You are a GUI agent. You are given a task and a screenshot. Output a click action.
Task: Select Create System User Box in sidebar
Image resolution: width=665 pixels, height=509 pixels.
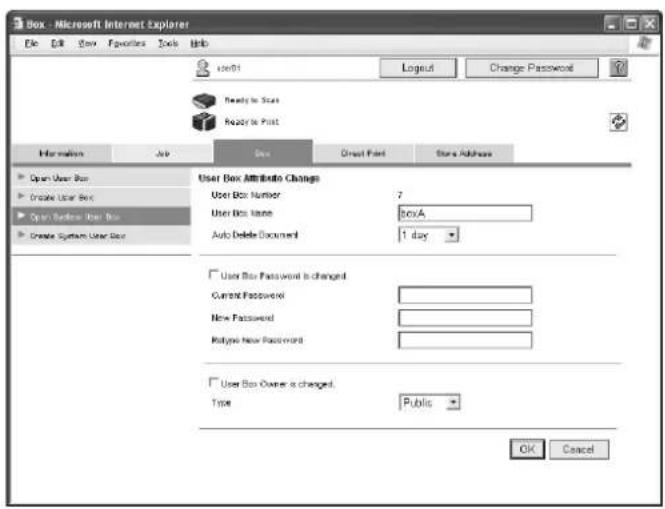[101, 236]
